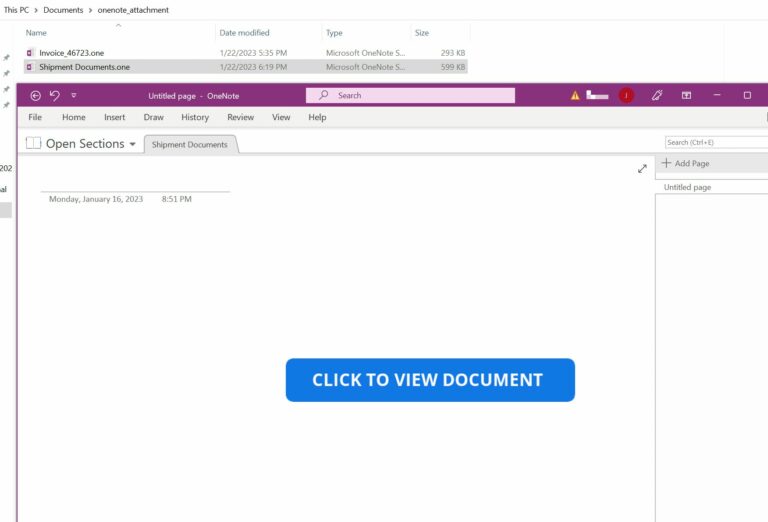This screenshot has width=768, height=522.
Task: Open the Help ribbon tab
Action: [x=317, y=117]
